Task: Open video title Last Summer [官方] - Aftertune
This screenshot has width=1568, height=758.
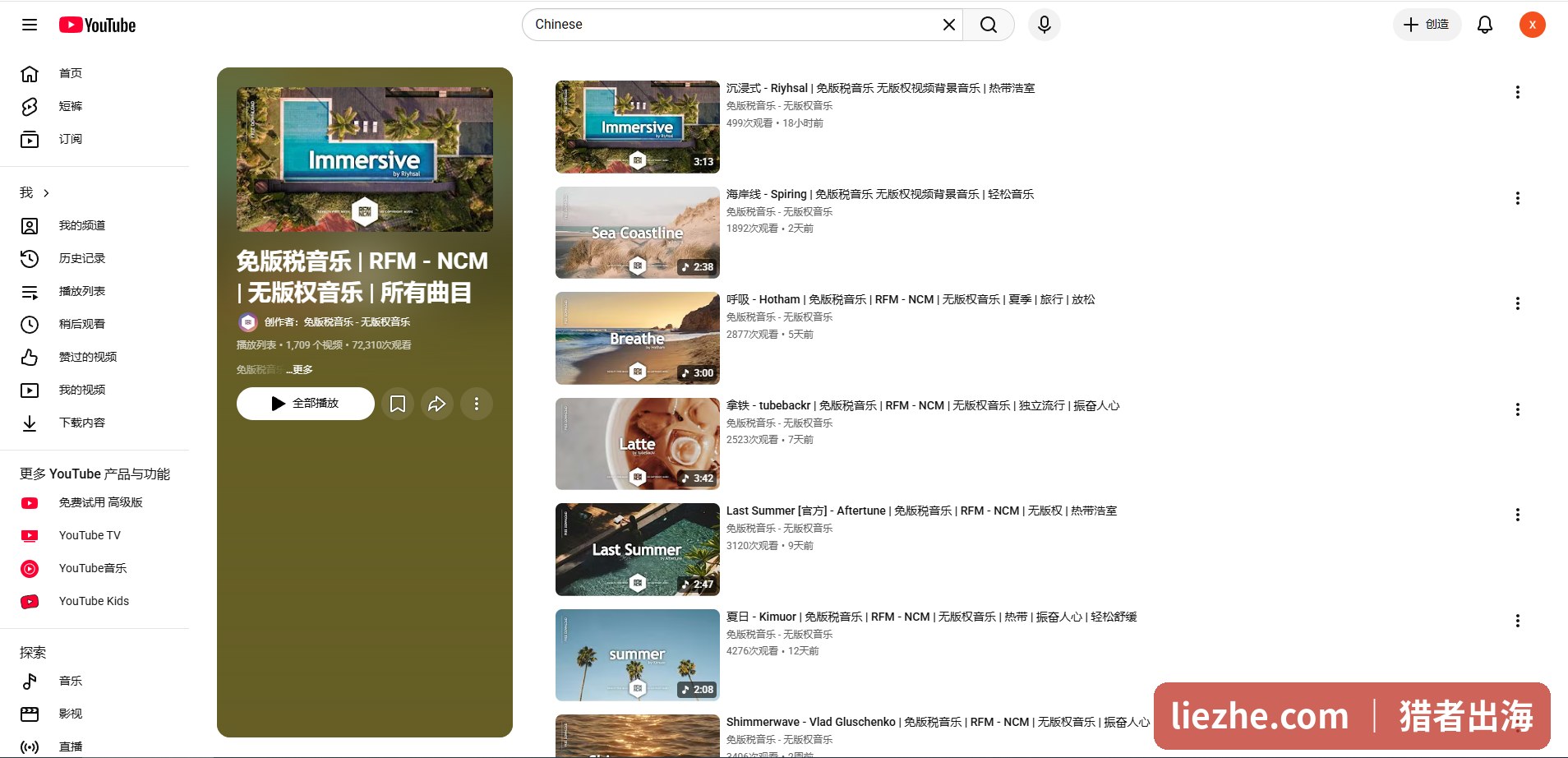Action: [x=921, y=511]
